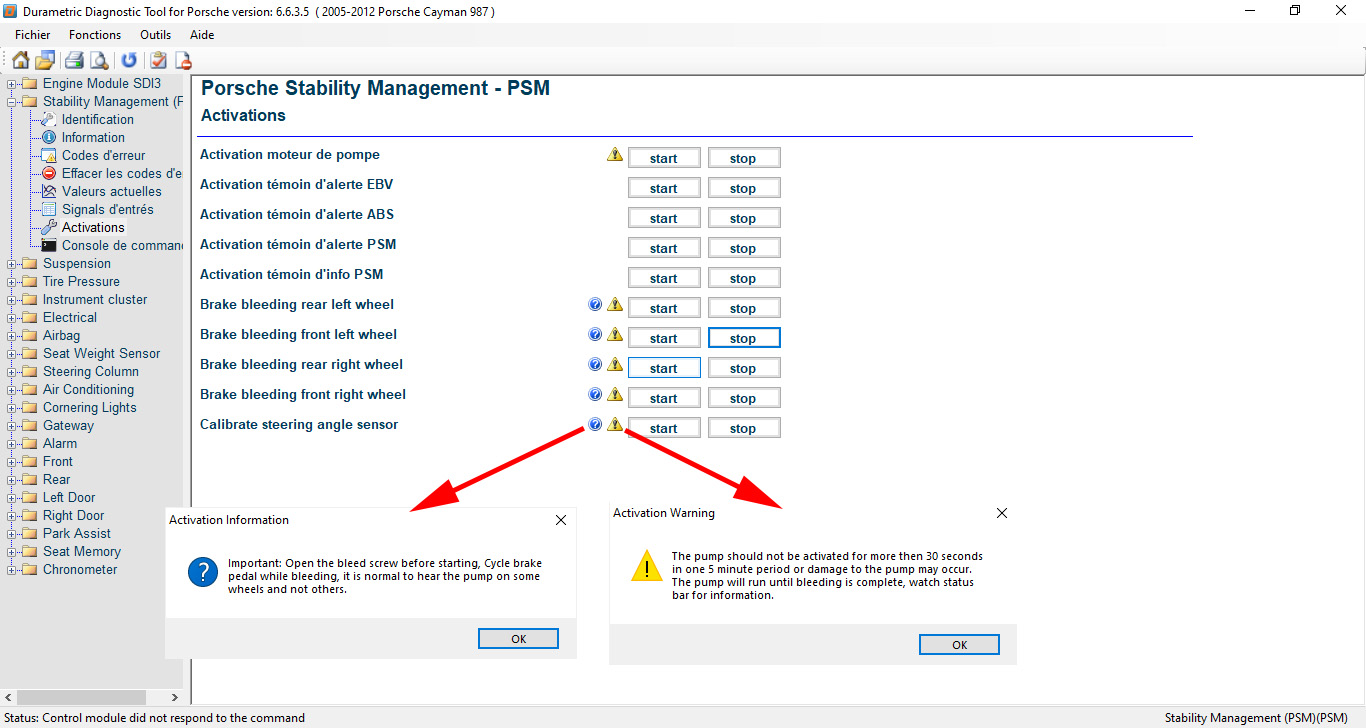Screen dimensions: 1366x728
Task: Open the Aide menu
Action: point(202,35)
